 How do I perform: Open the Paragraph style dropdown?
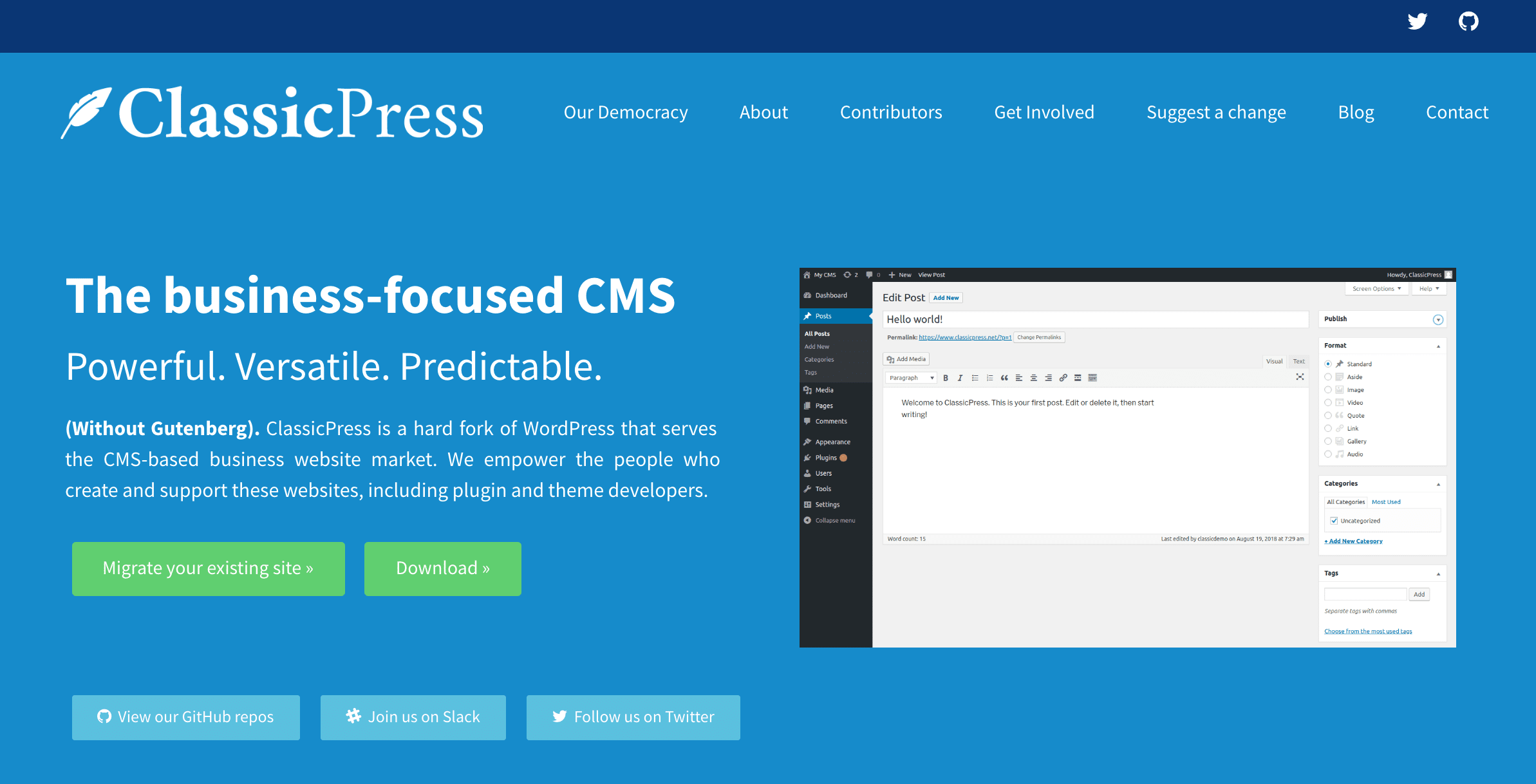(x=910, y=378)
